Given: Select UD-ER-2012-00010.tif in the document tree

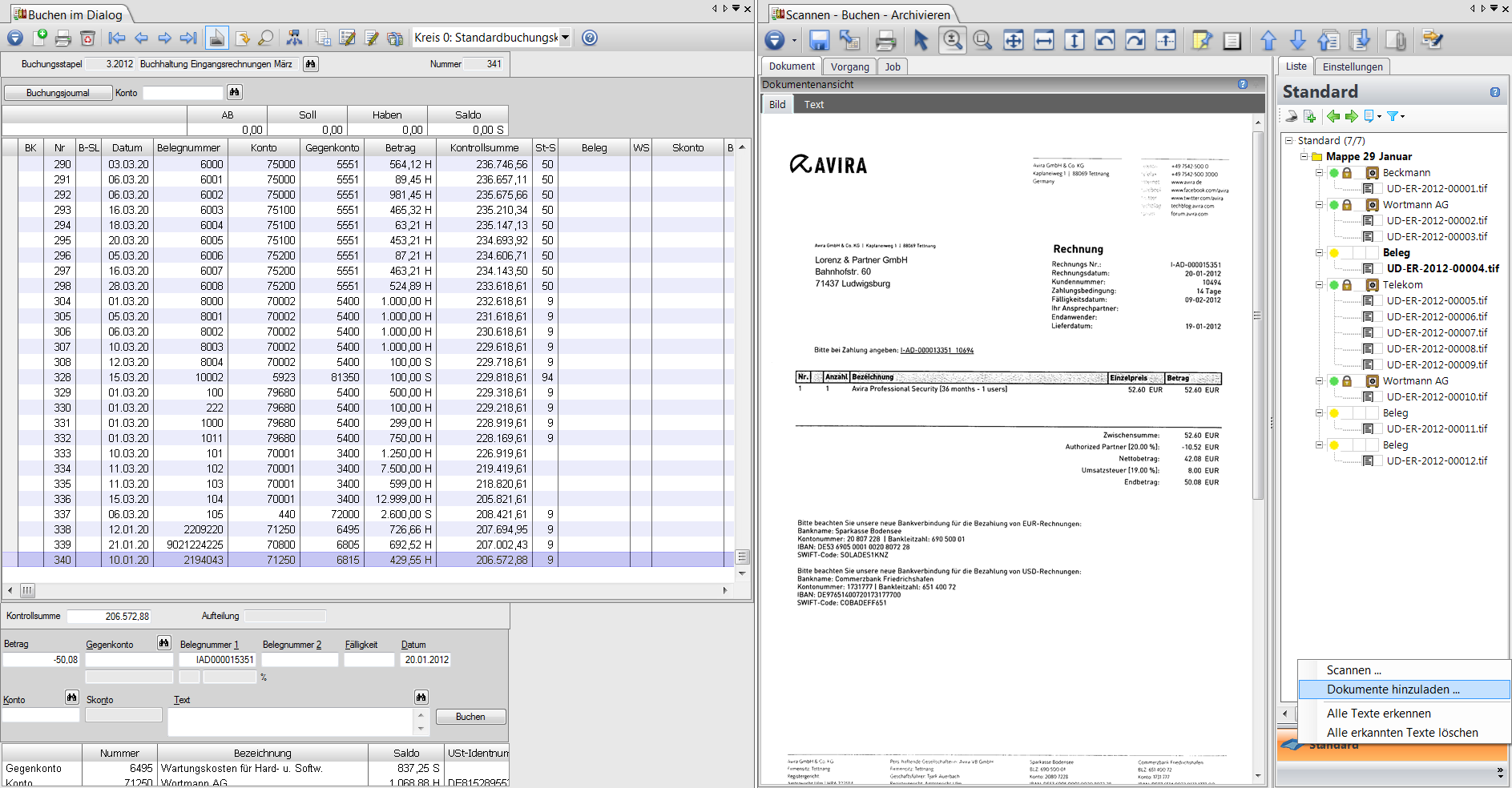Looking at the screenshot, I should (1436, 396).
